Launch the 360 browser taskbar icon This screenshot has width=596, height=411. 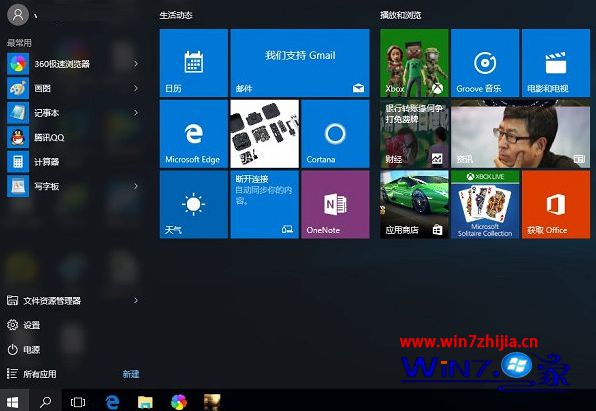(x=179, y=401)
